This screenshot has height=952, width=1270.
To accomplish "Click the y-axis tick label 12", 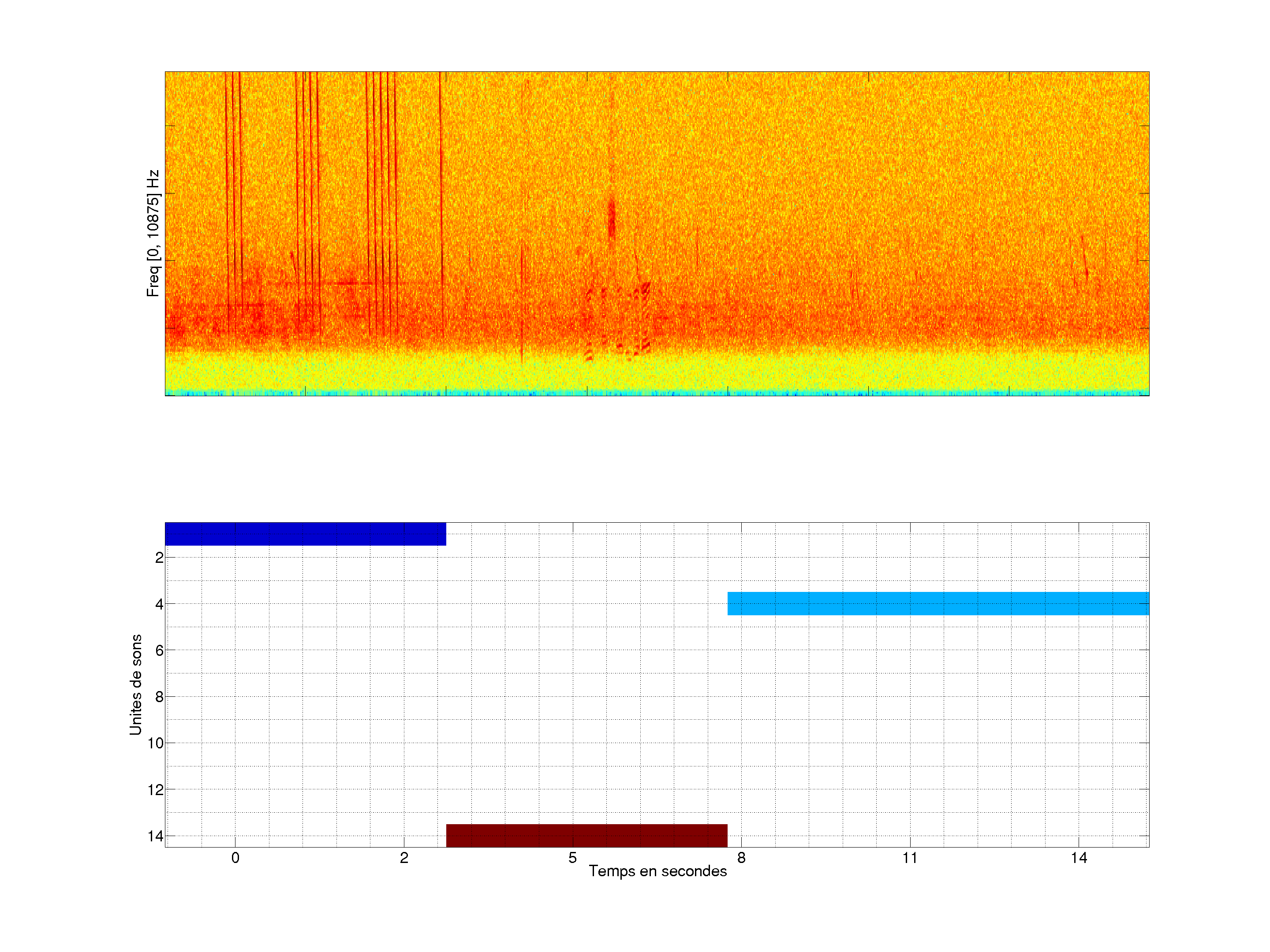I will point(156,790).
